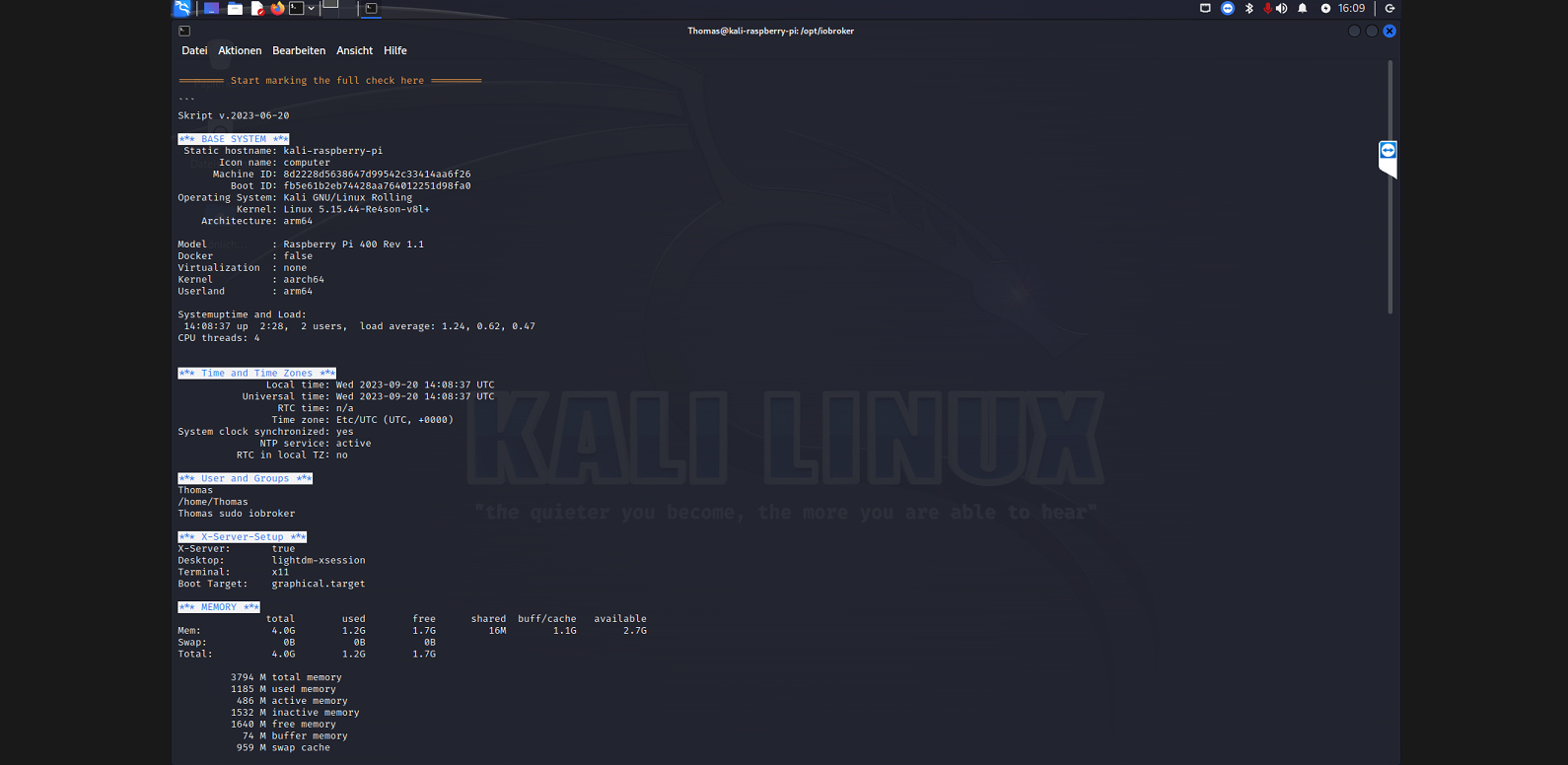
Task: Click the 'Architecture: arm64' line
Action: coord(256,222)
